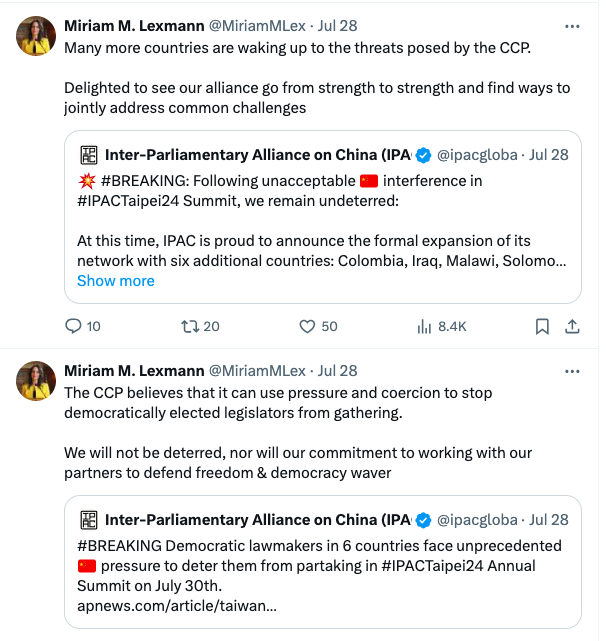Screen dimensions: 606x641
Task: Open the apnews.com article link
Action: click(177, 606)
